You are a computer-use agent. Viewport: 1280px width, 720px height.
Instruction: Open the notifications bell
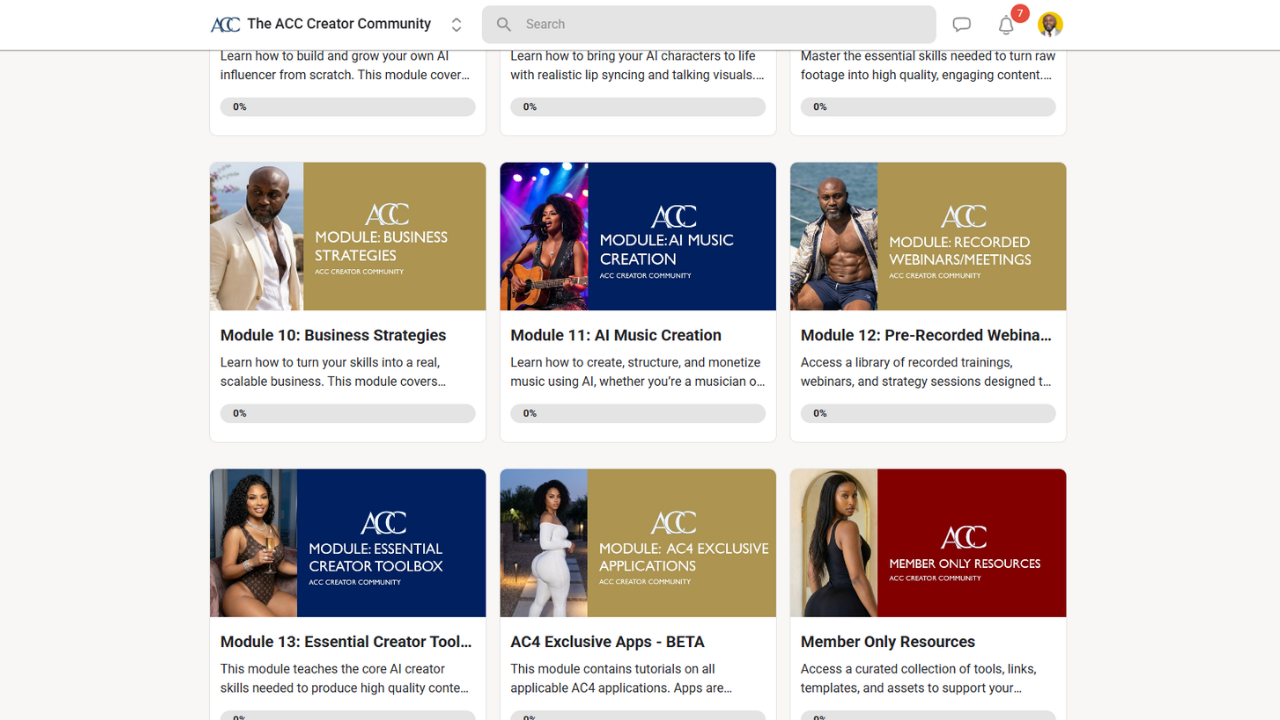pyautogui.click(x=1007, y=25)
